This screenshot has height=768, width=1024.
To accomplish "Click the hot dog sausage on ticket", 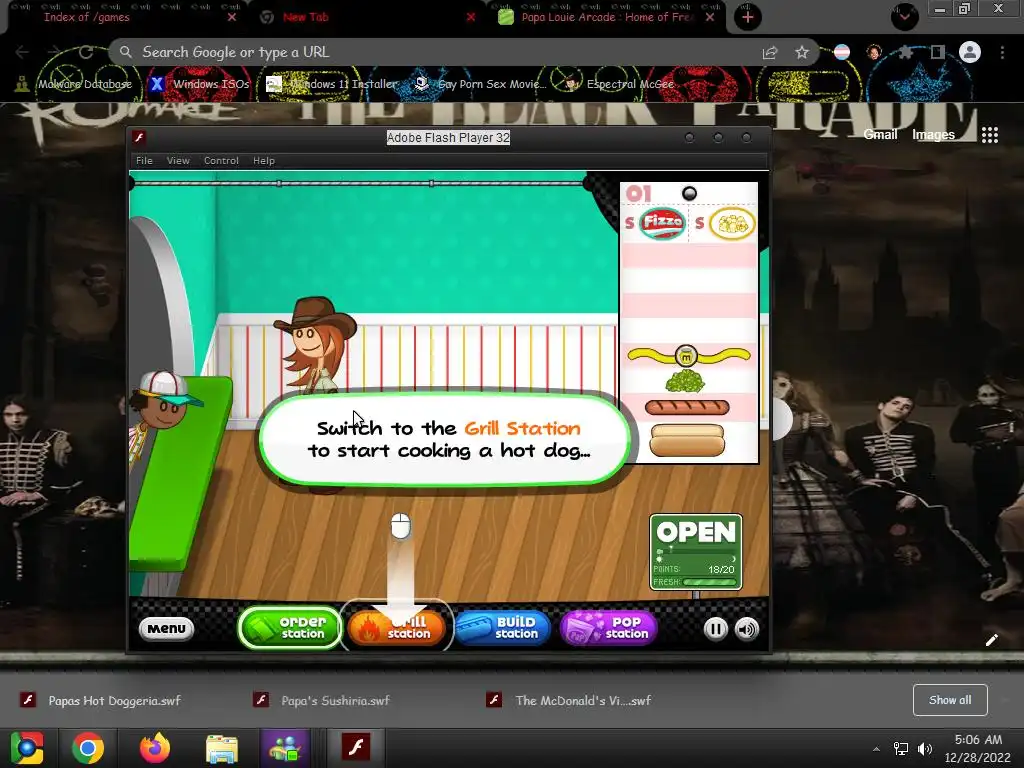I will coord(687,408).
